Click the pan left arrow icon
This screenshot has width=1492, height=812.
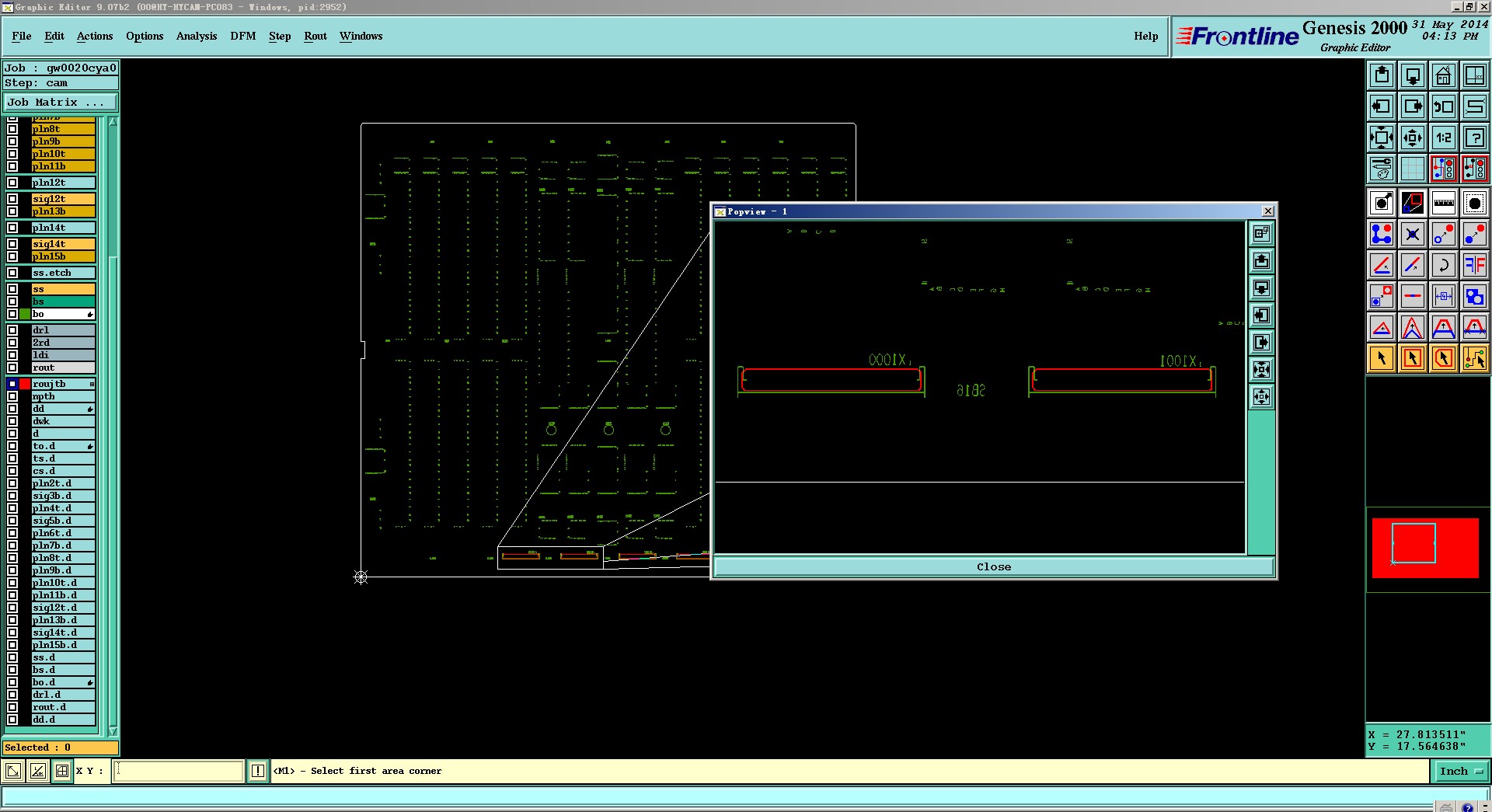pos(1382,106)
